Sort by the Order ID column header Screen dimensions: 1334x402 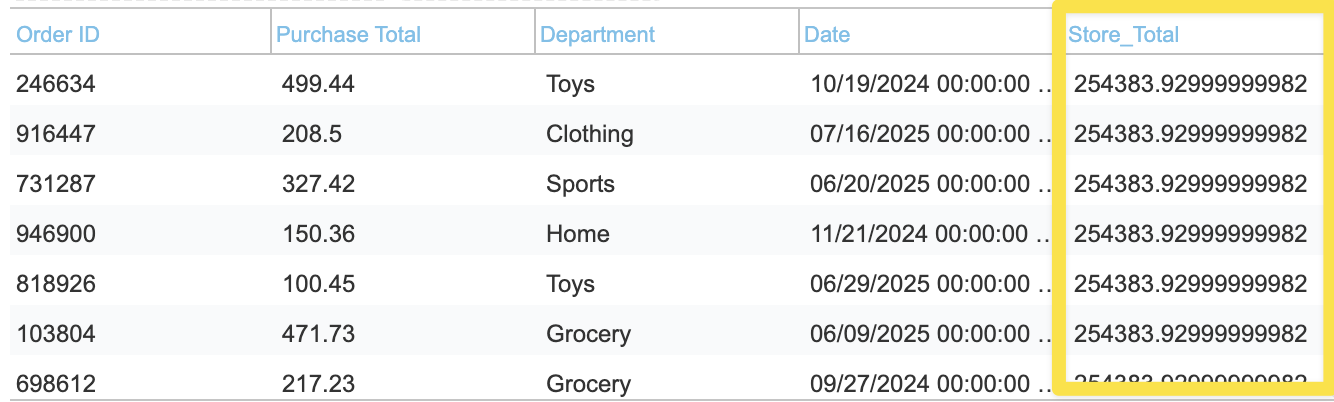(58, 34)
